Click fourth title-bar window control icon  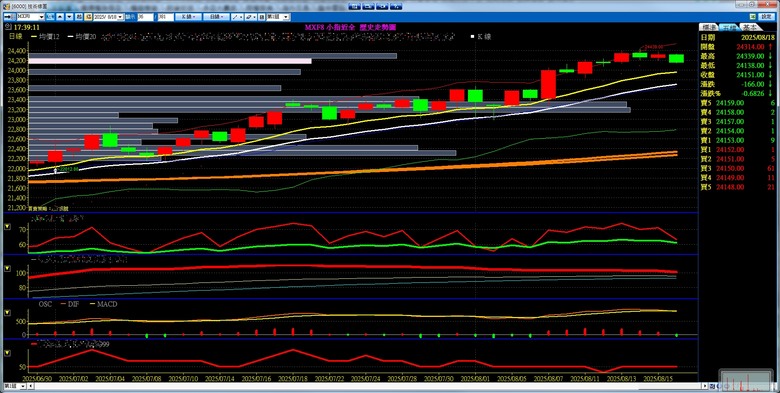coord(396,6)
